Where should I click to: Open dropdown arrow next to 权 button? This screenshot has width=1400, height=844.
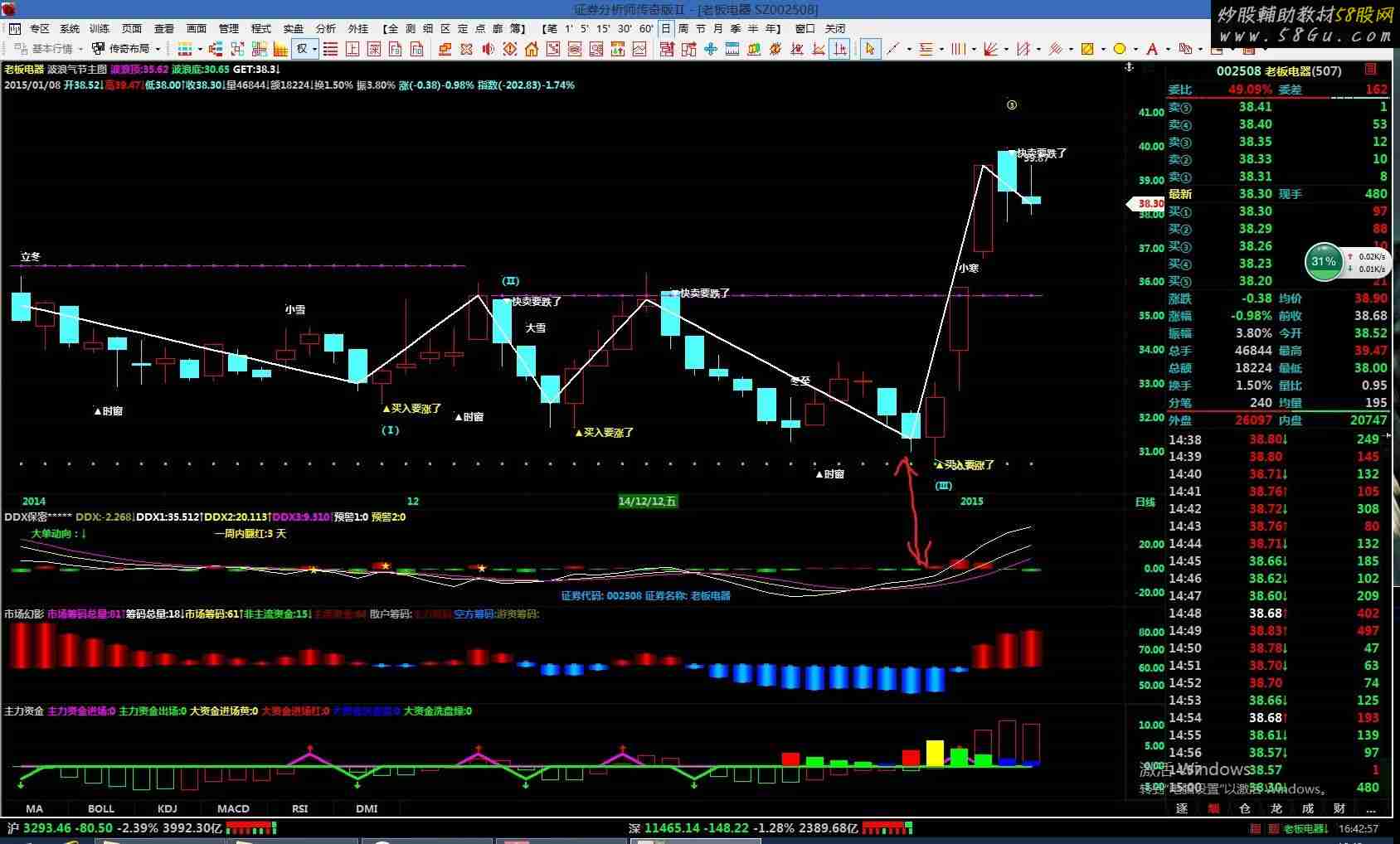coord(315,49)
